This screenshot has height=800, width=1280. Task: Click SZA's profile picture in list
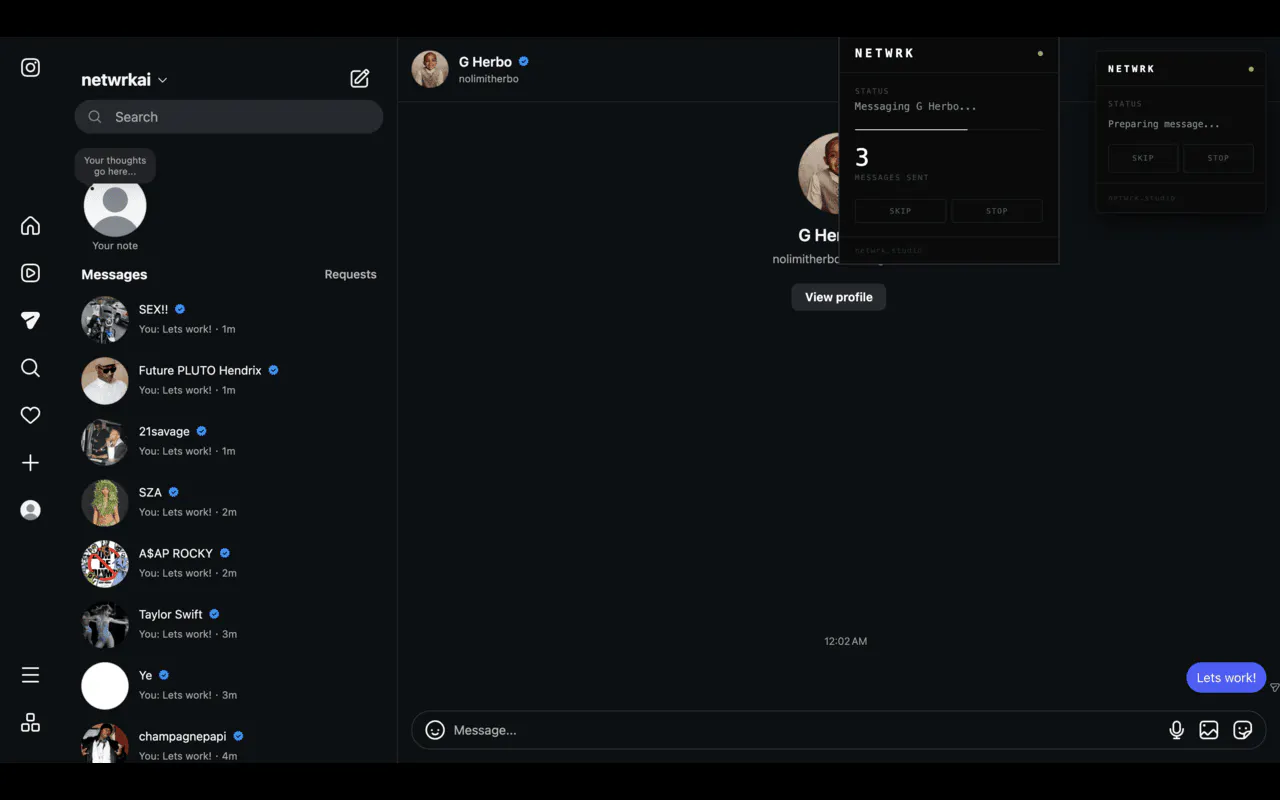point(105,502)
